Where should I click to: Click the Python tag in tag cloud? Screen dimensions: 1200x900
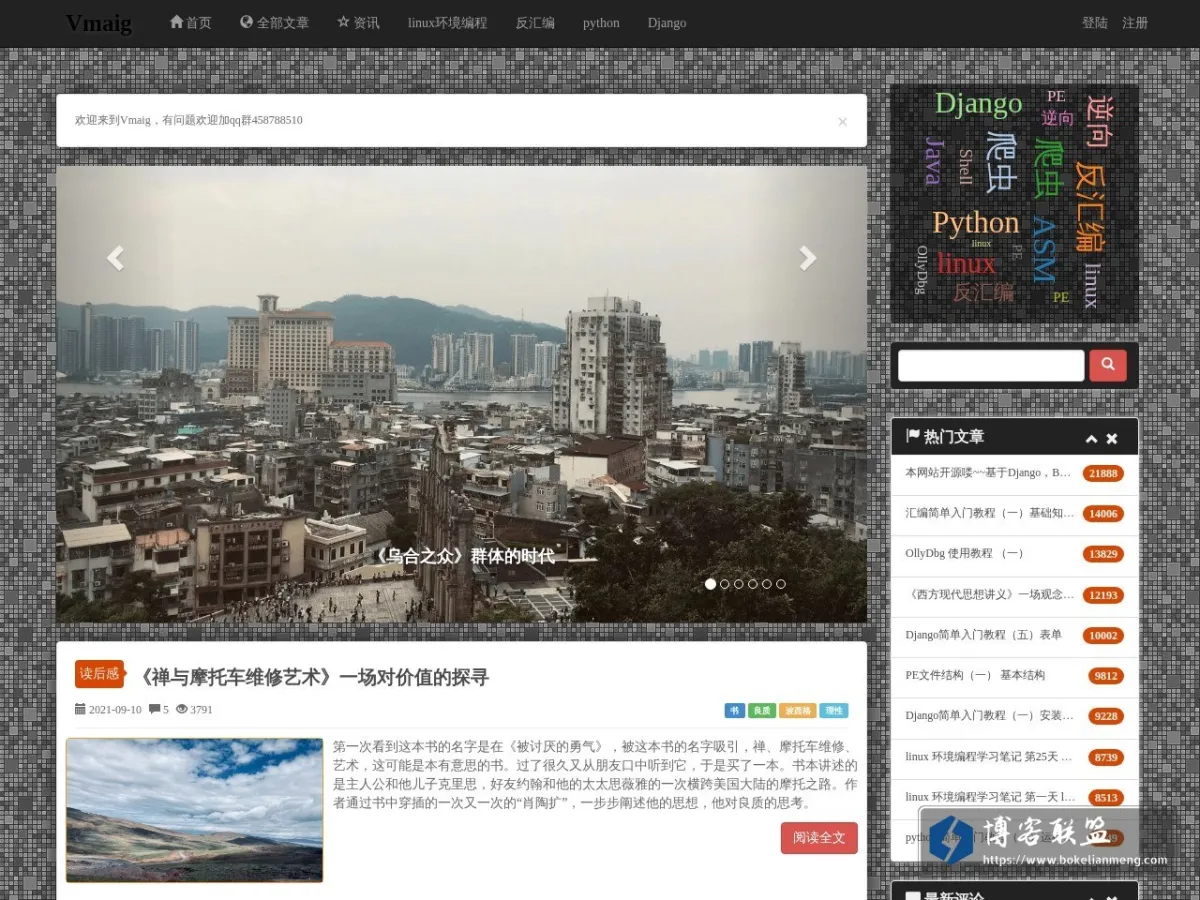(976, 222)
